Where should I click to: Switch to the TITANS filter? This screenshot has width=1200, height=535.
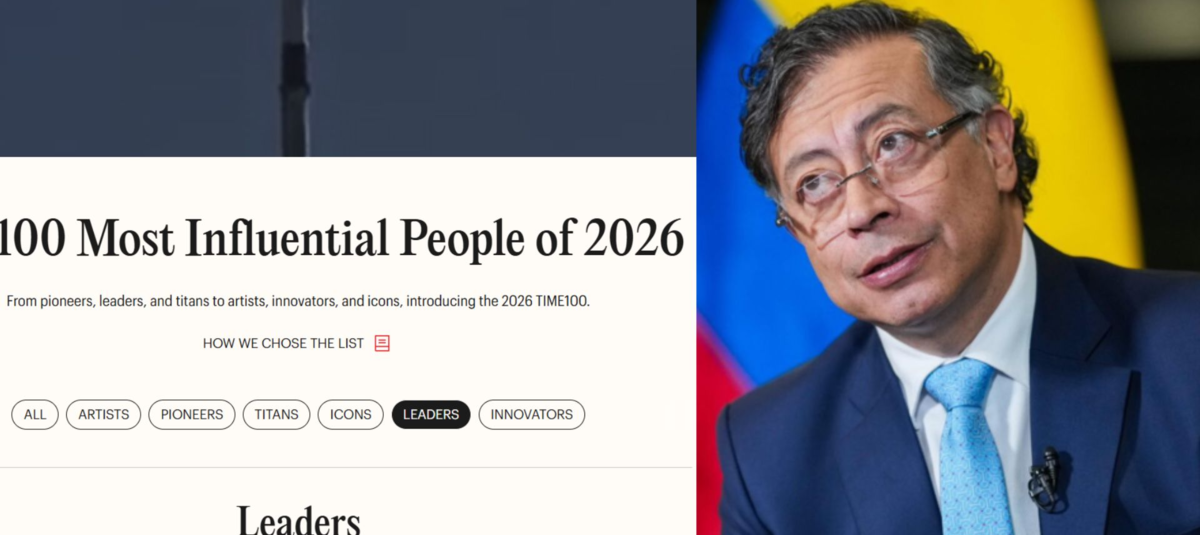click(276, 414)
